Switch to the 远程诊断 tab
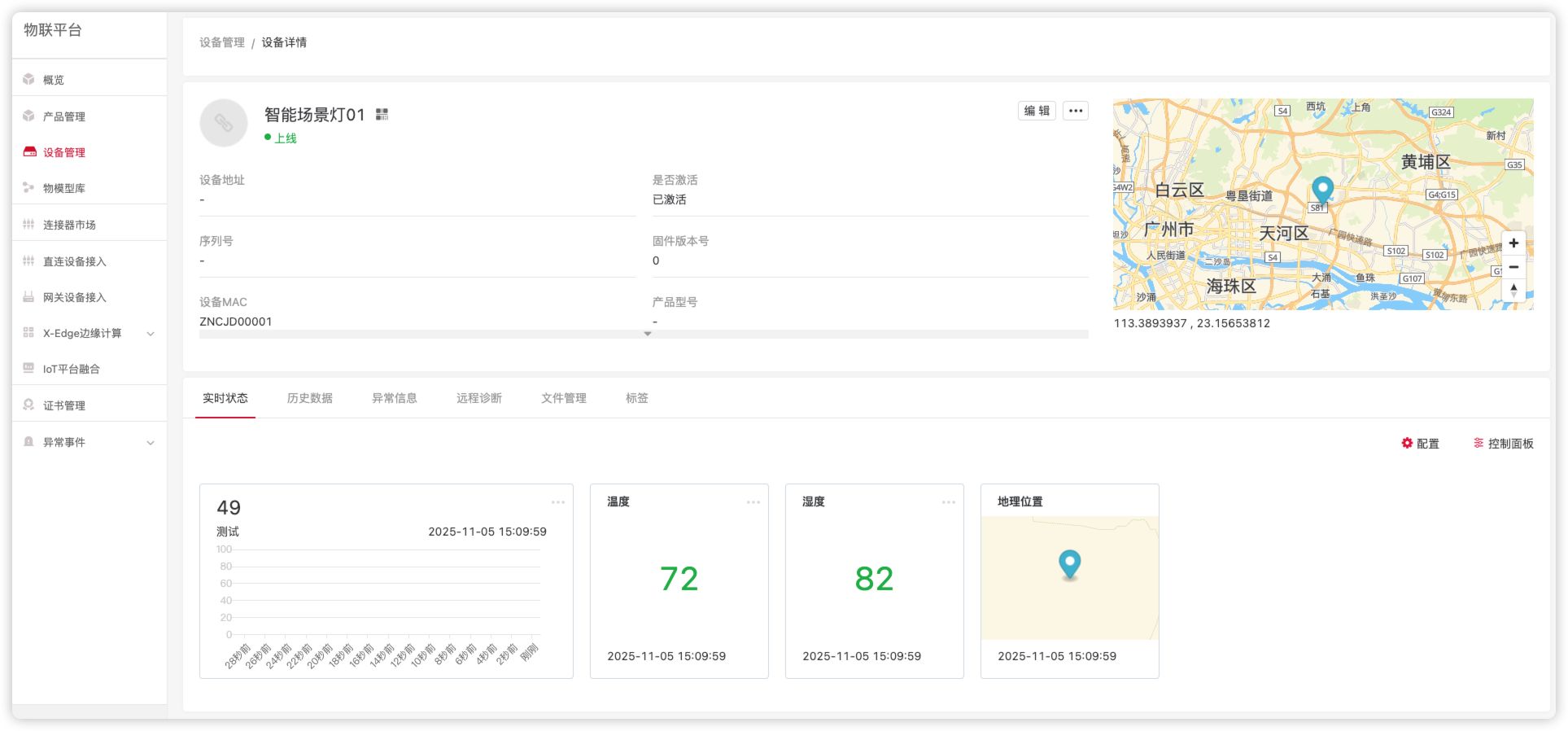The image size is (1568, 731). tap(478, 398)
